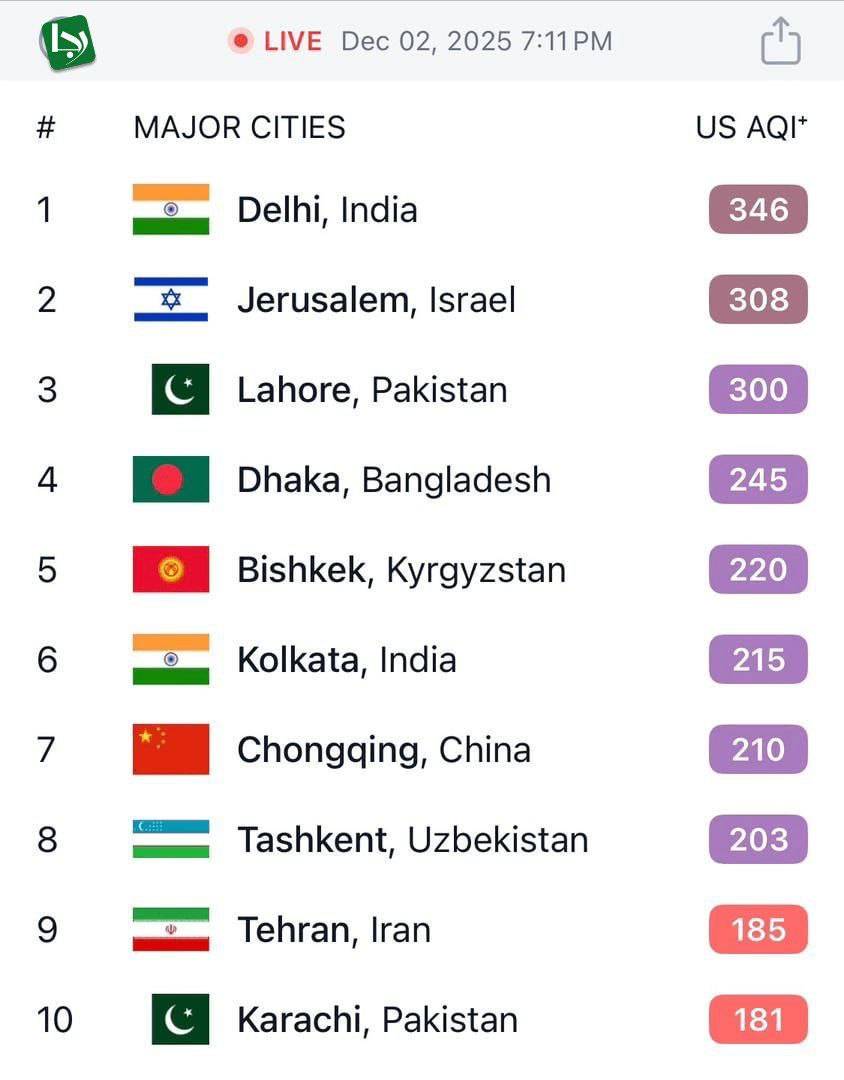This screenshot has height=1080, width=844.
Task: Tap the purple 245 AQI badge
Action: coord(758,480)
